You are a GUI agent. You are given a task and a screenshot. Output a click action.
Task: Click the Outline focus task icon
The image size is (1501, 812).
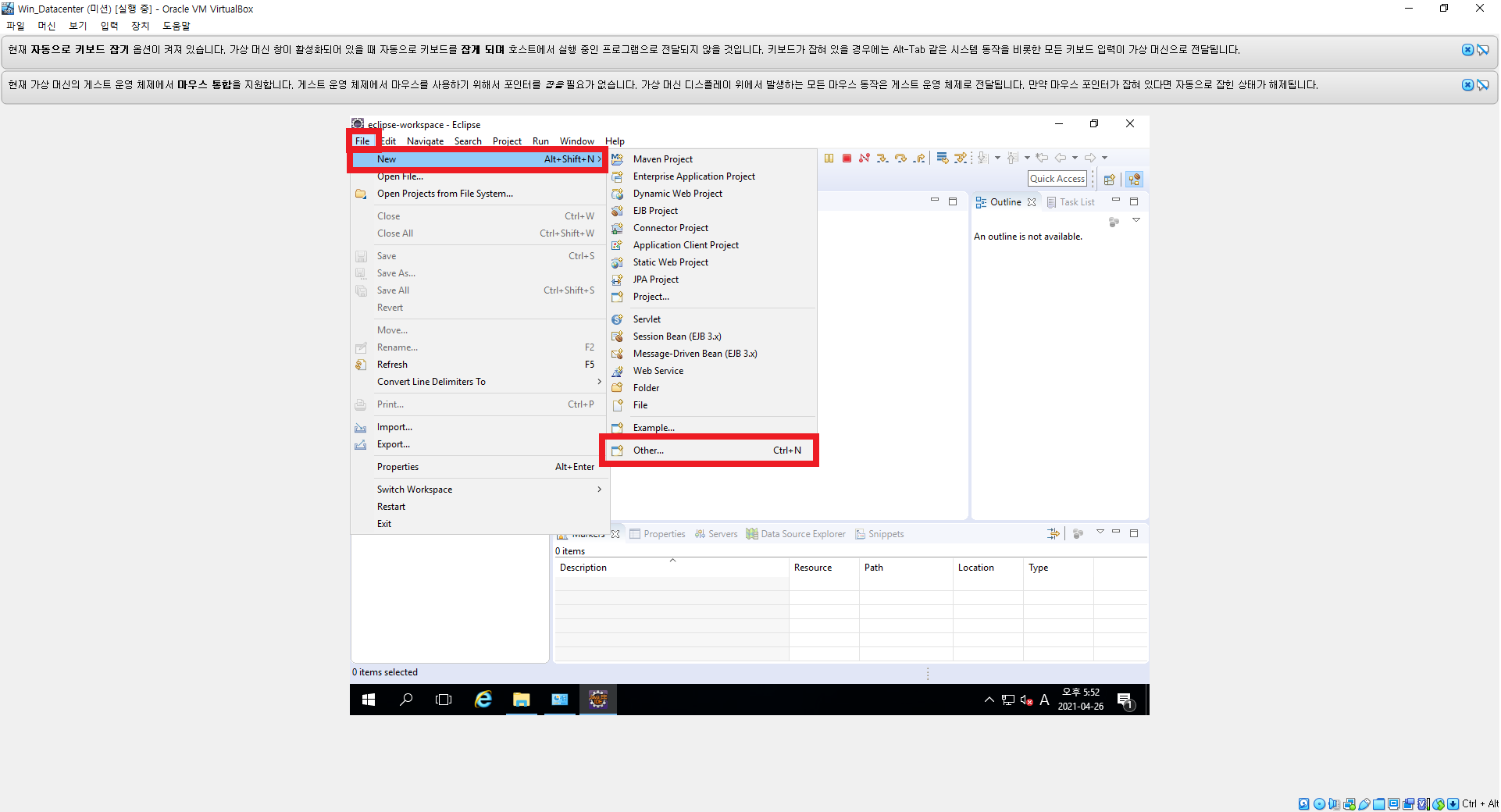(x=1114, y=223)
